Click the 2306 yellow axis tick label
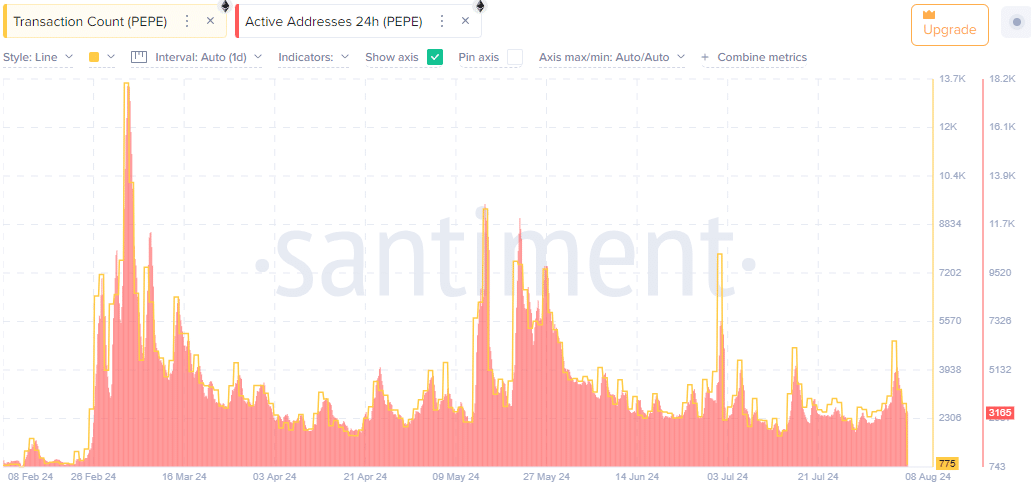 click(951, 418)
